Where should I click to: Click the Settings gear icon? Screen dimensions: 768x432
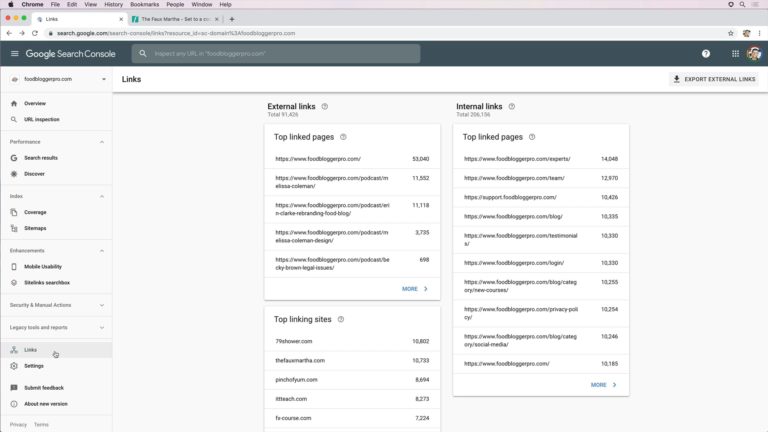coord(14,366)
